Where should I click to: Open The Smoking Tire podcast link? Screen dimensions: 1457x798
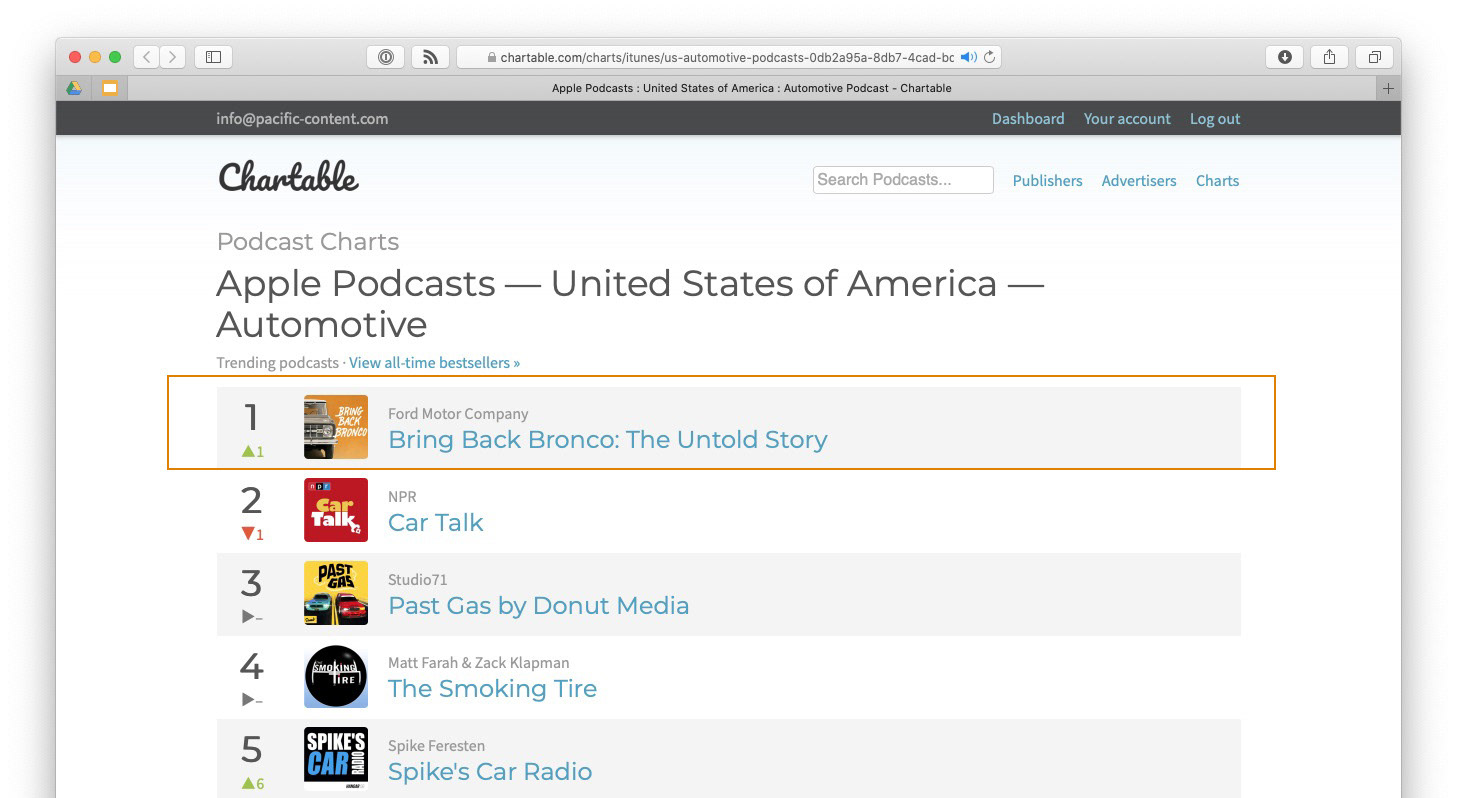492,689
